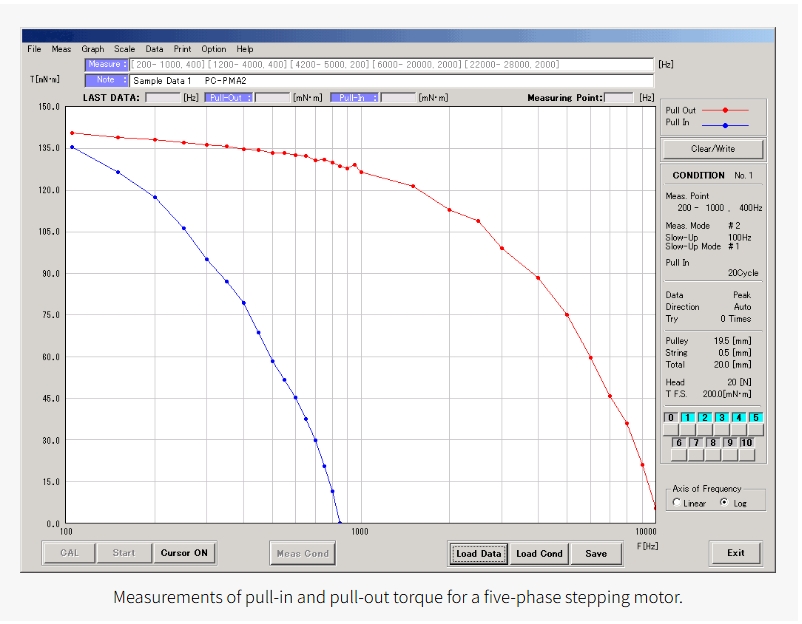
Task: Click the Measuring Point Hz field
Action: click(619, 98)
